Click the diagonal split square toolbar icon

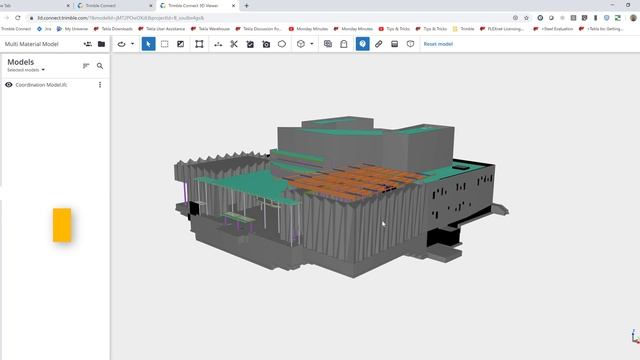point(180,44)
